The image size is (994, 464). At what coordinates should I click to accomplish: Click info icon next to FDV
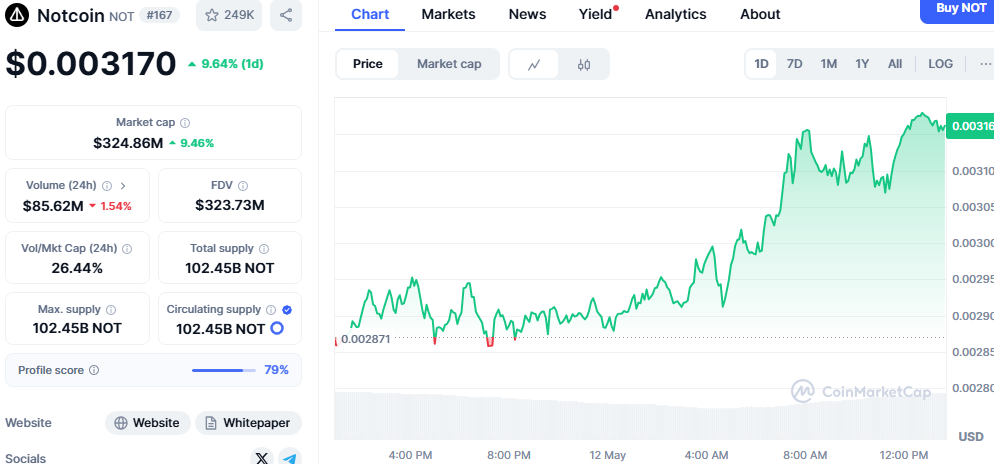point(243,186)
